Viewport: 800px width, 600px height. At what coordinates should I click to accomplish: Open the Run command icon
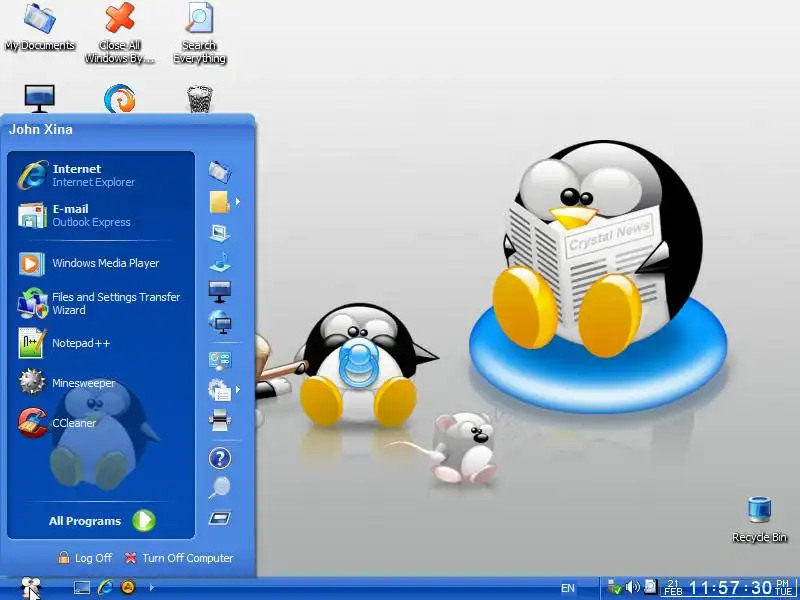(220, 518)
